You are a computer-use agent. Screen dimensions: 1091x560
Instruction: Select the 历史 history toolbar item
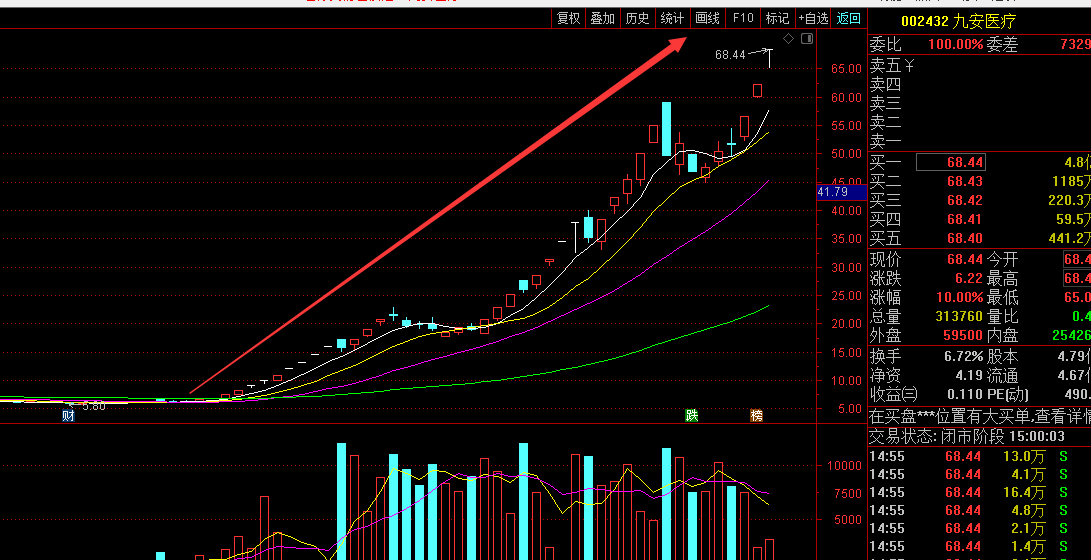(x=637, y=18)
